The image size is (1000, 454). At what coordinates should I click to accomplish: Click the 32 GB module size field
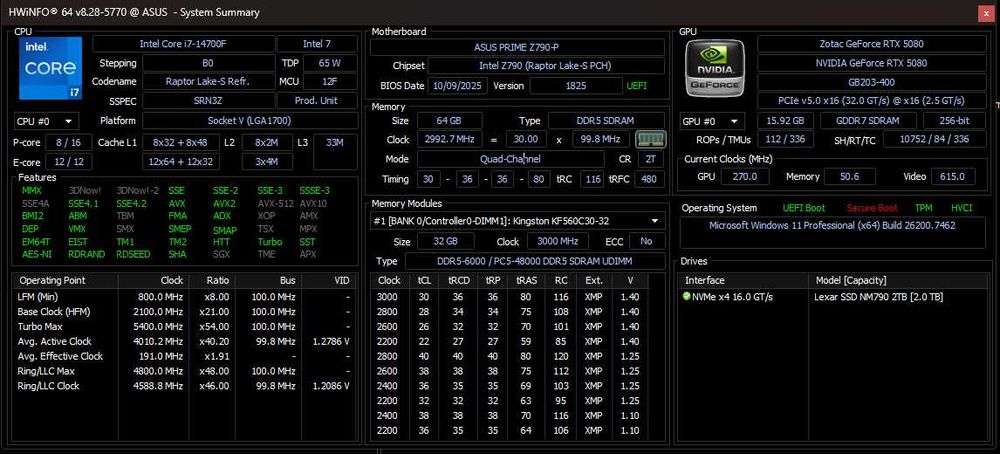(x=445, y=241)
